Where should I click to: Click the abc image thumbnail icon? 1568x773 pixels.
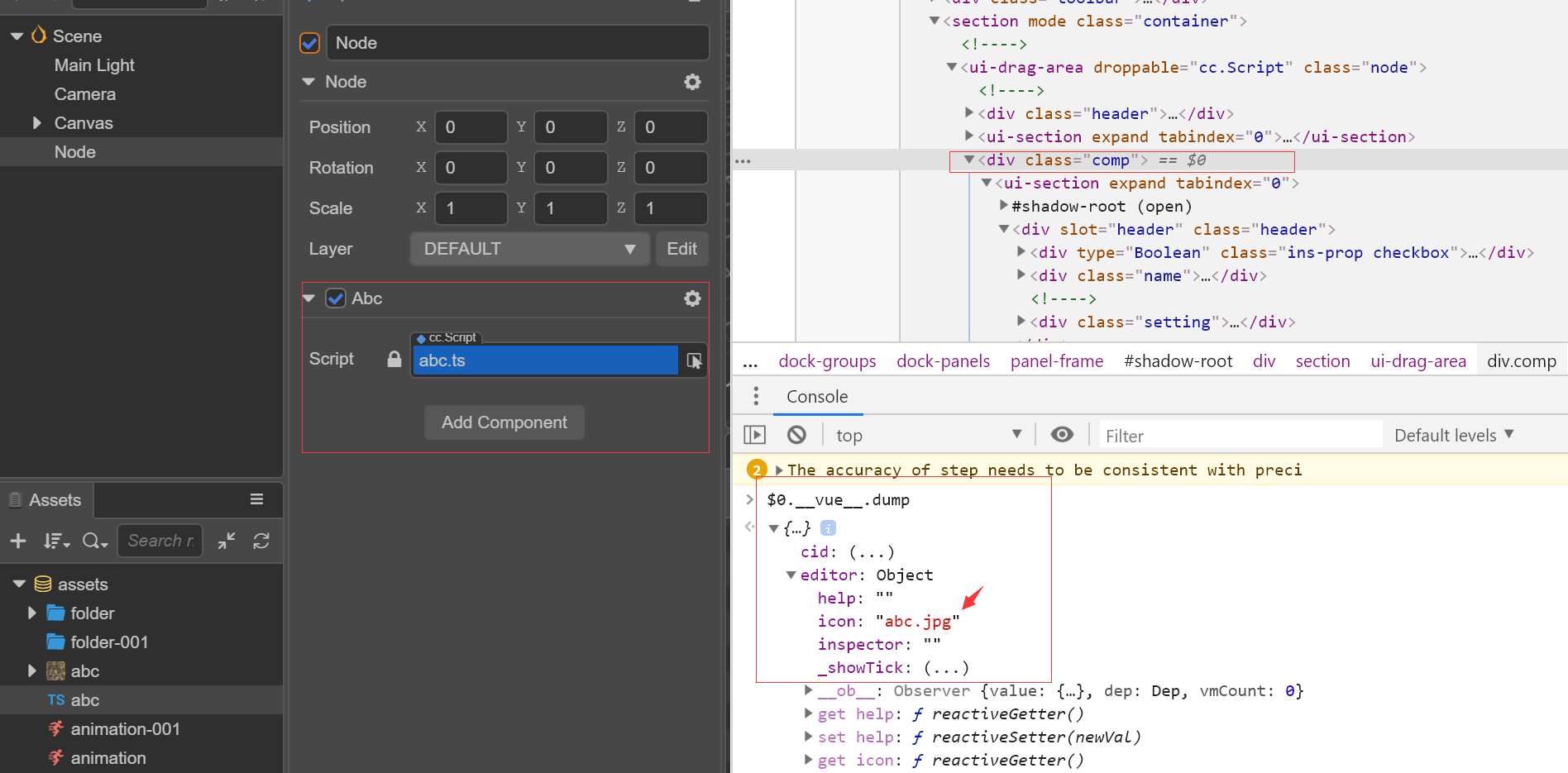coord(55,671)
